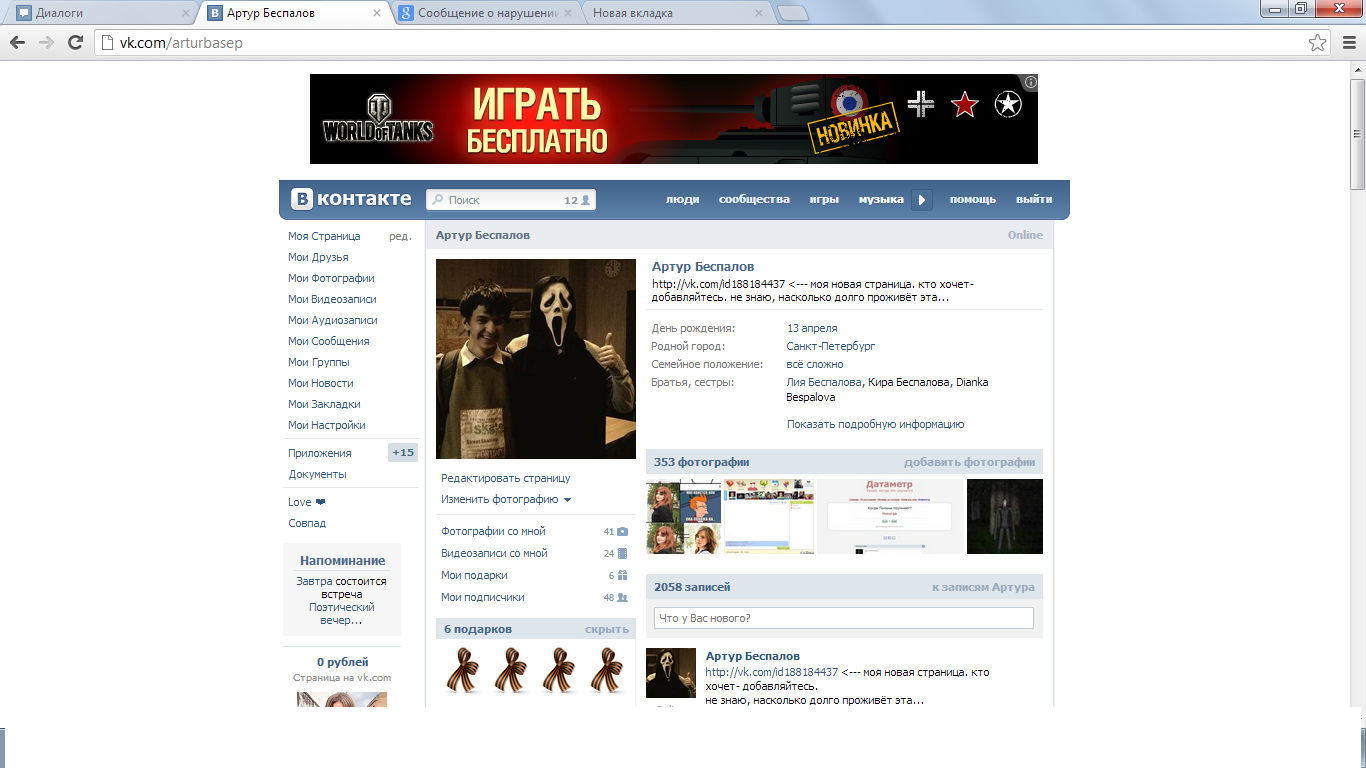Open Поэтический вечер reminder
Image resolution: width=1366 pixels, height=768 pixels.
342,614
